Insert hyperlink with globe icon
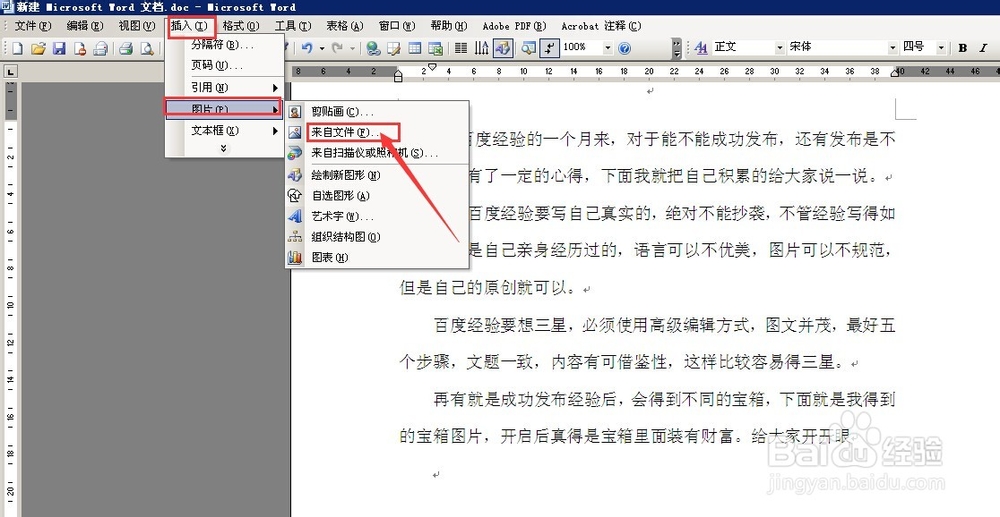This screenshot has height=517, width=1000. [374, 48]
